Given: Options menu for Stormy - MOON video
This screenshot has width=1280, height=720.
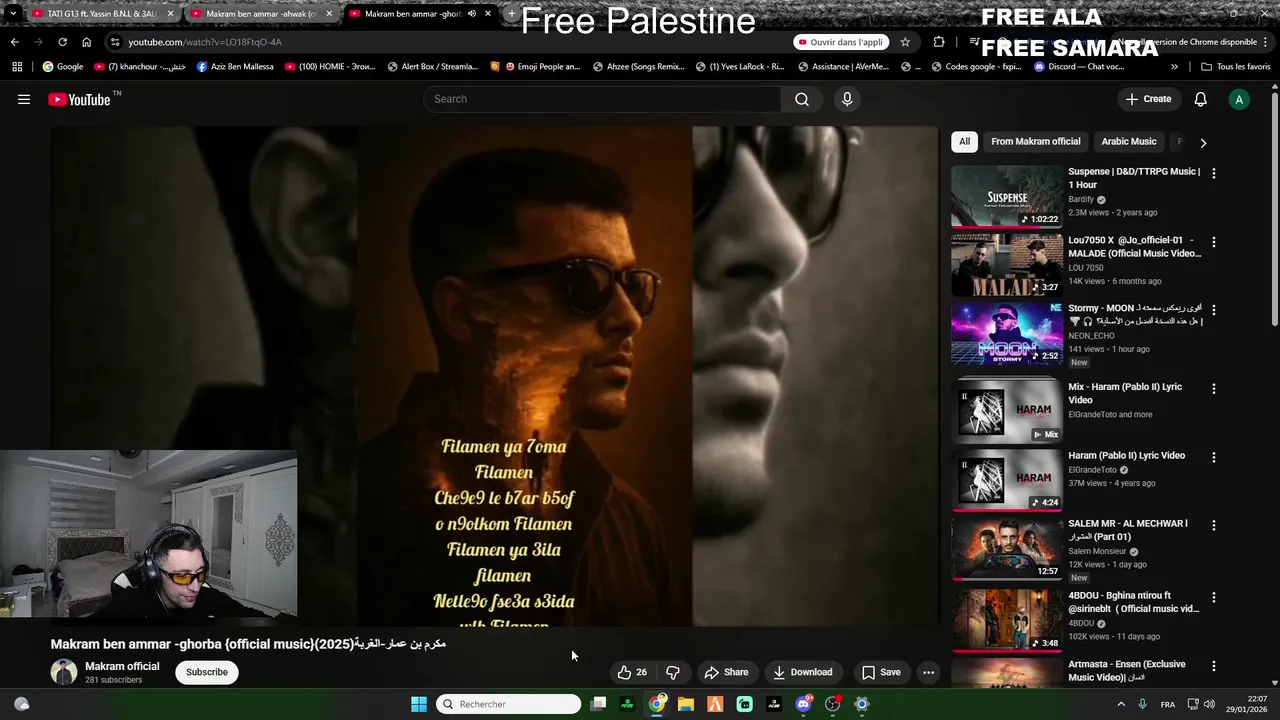Looking at the screenshot, I should click(1214, 310).
